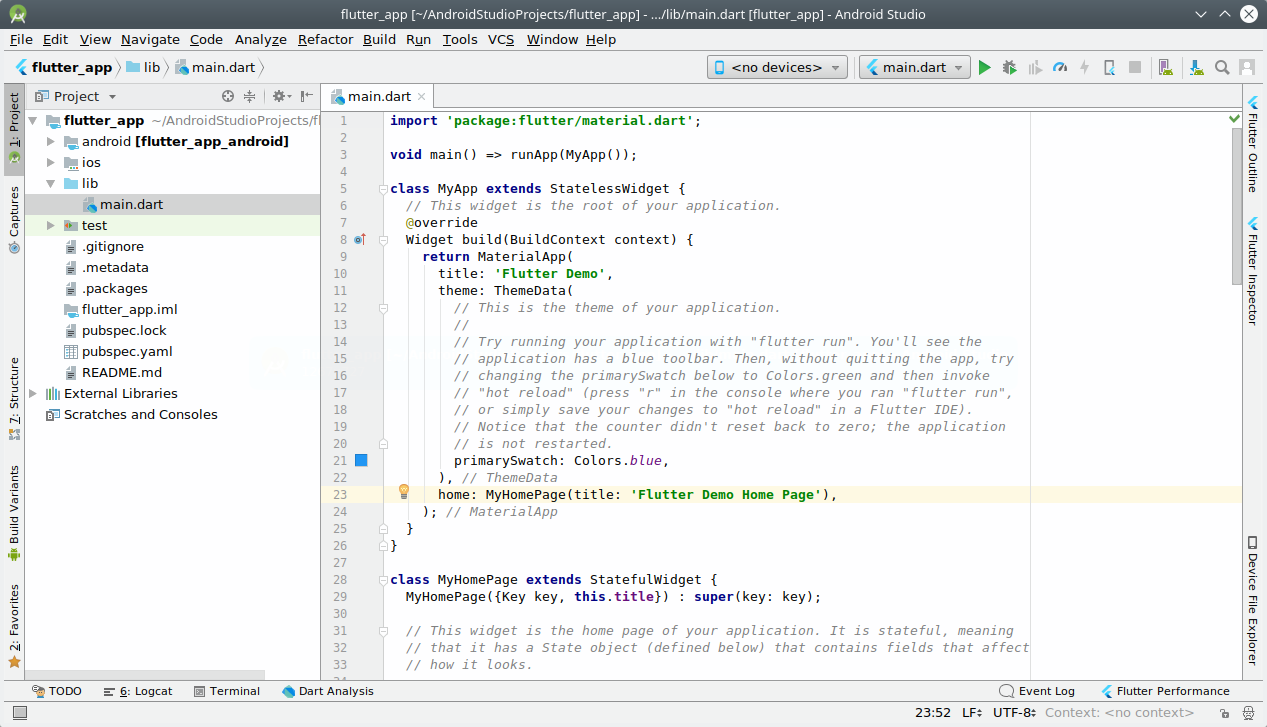Click the yellow lightbulb on line 23
The width and height of the screenshot is (1267, 727).
click(404, 492)
